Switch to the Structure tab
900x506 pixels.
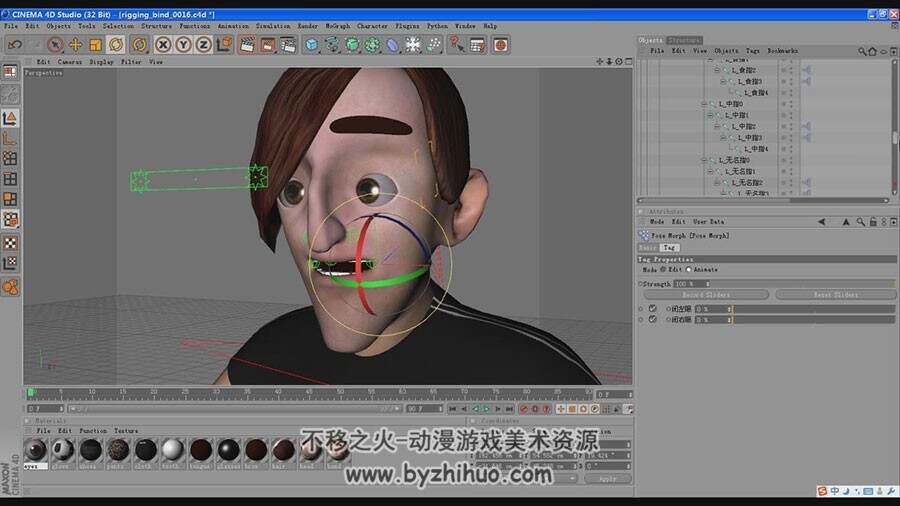coord(685,40)
